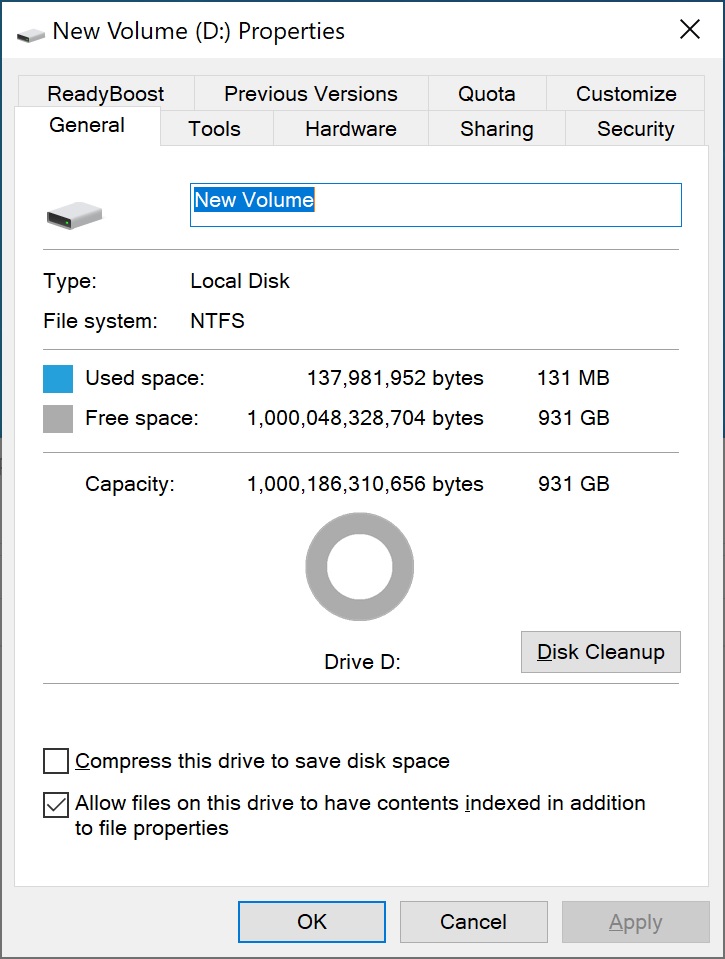Click Cancel to dismiss the dialog
This screenshot has width=725, height=959.
[474, 922]
